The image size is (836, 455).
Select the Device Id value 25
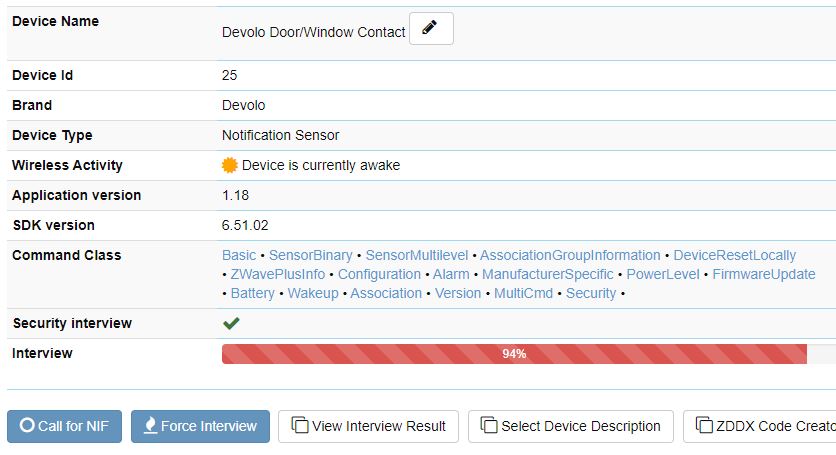coord(229,75)
